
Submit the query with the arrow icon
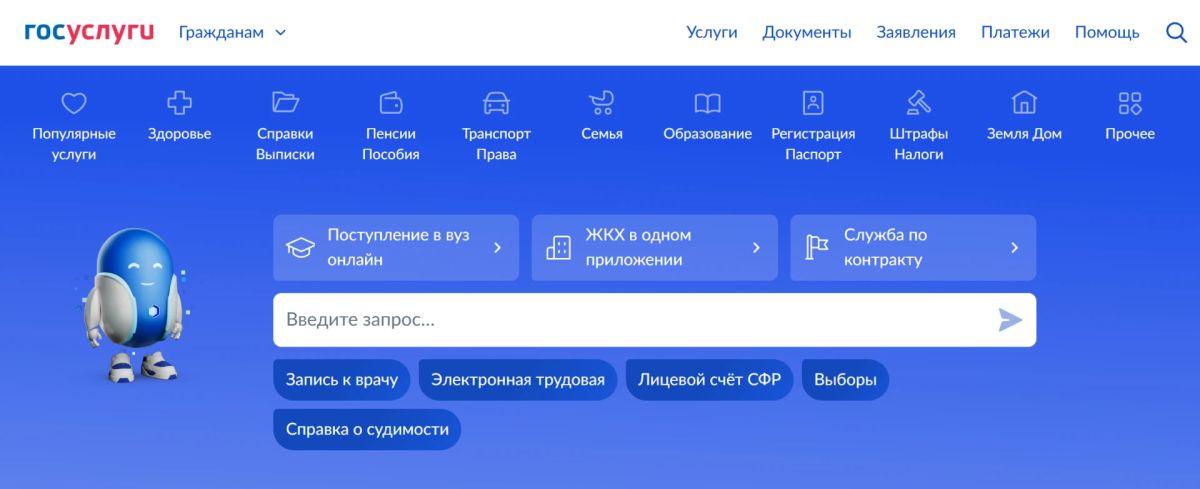click(1010, 320)
